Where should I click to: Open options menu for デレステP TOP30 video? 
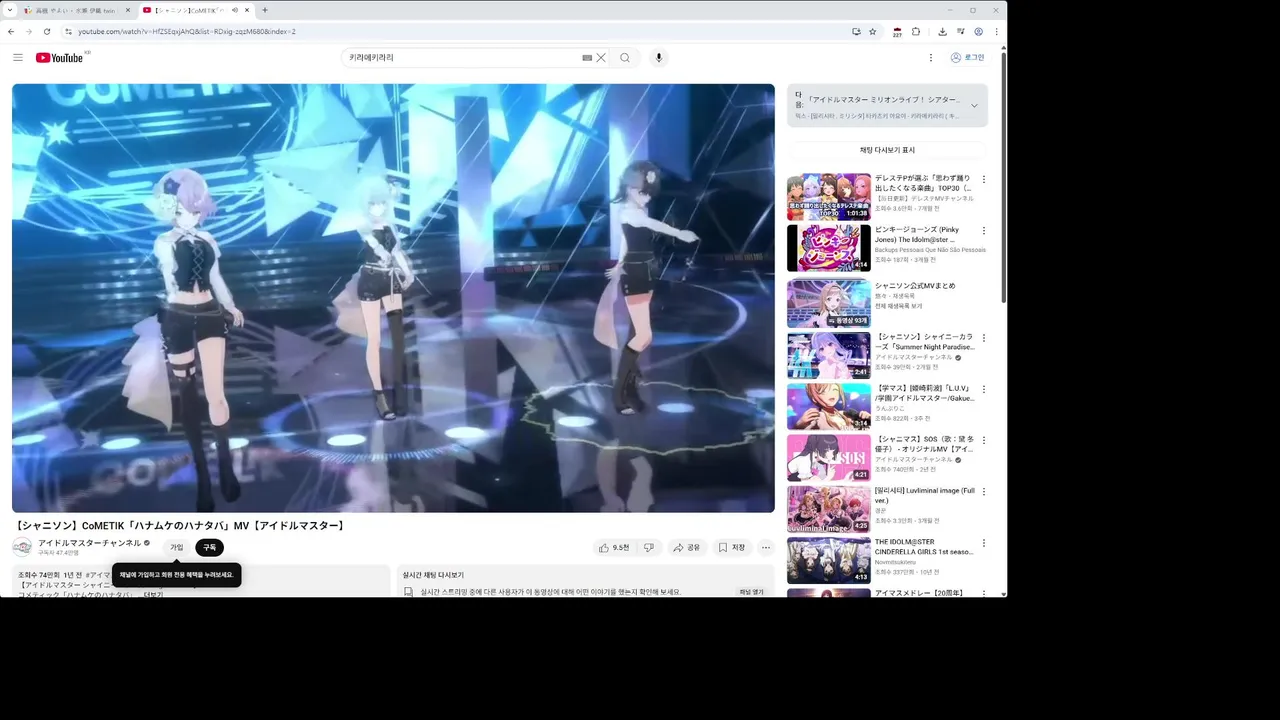(x=983, y=180)
